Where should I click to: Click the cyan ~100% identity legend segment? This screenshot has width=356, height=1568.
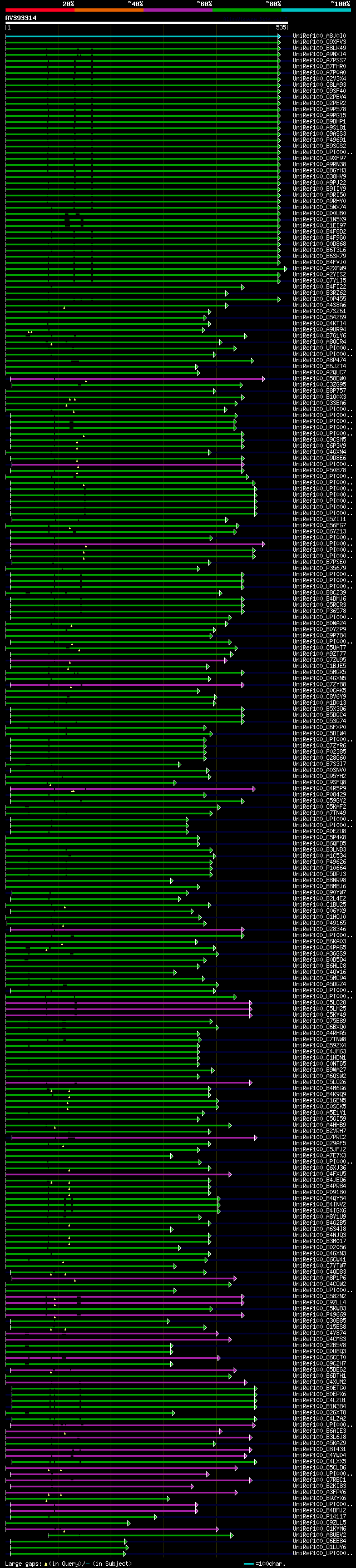tap(317, 10)
